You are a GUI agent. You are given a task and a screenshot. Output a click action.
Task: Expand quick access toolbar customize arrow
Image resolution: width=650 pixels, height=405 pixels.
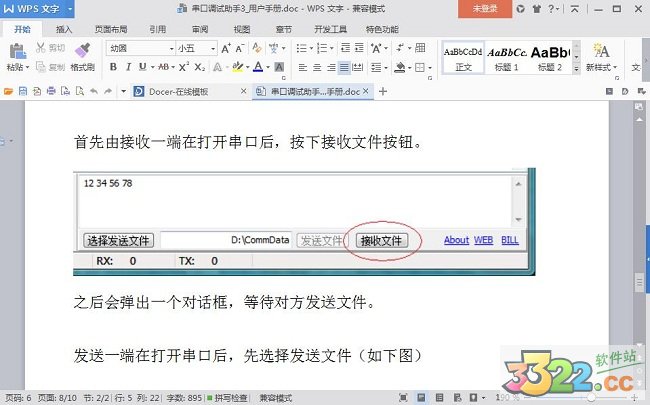click(123, 91)
